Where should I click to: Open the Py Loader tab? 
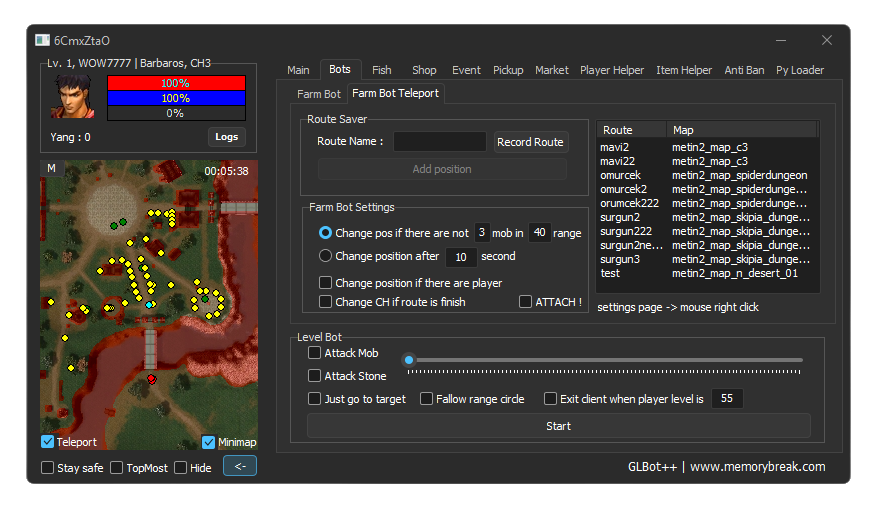click(800, 70)
